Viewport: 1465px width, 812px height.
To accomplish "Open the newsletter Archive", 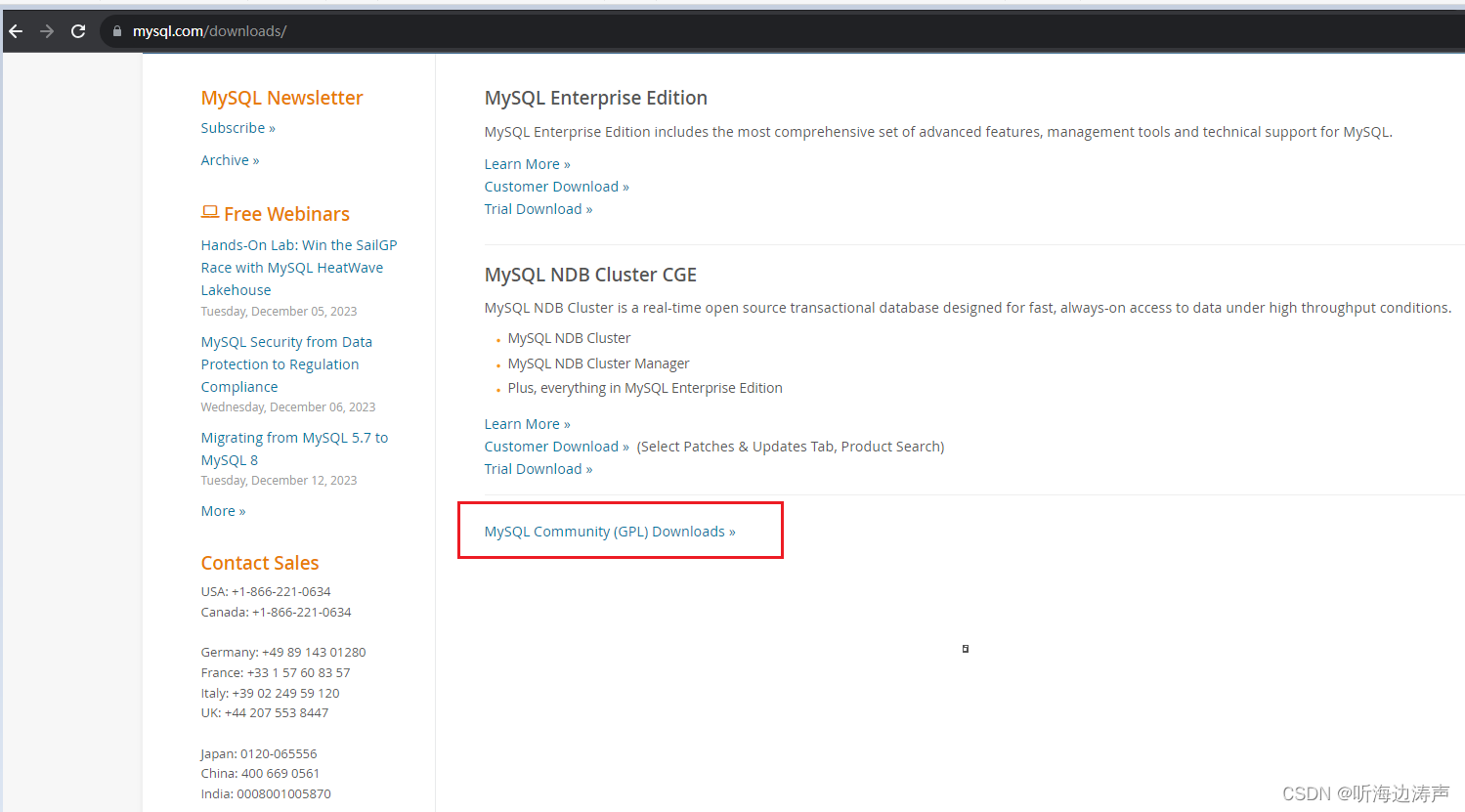I will [229, 159].
